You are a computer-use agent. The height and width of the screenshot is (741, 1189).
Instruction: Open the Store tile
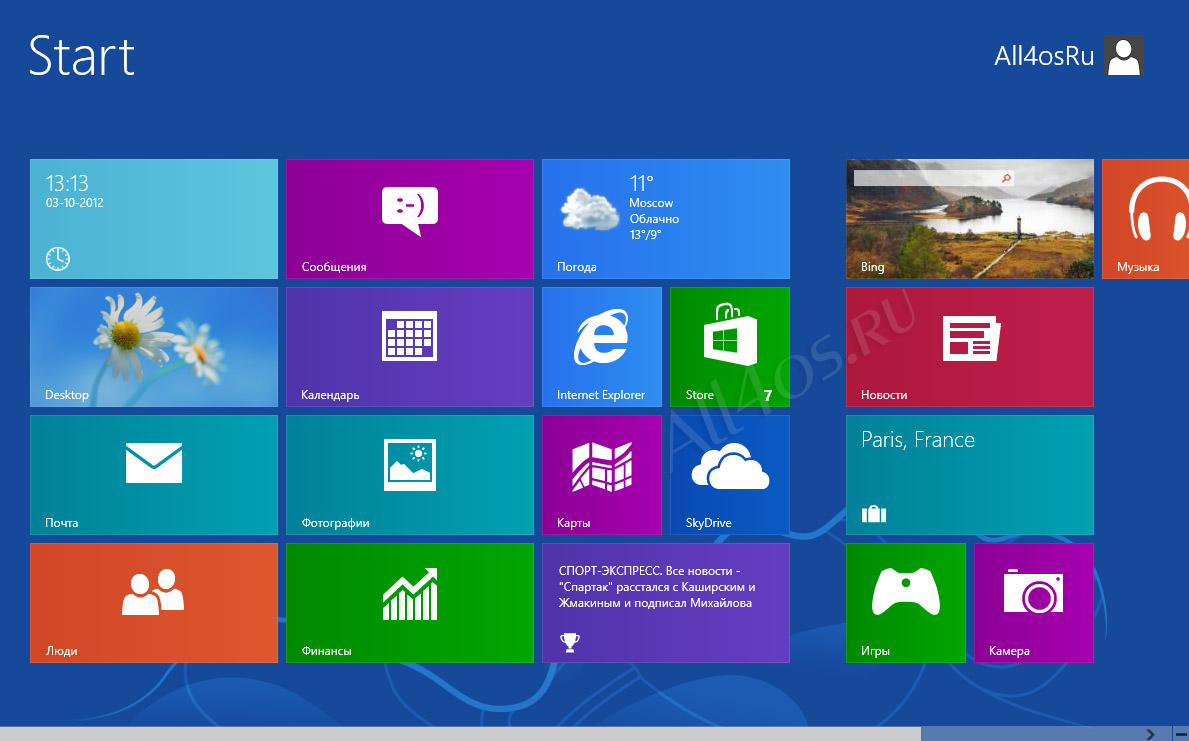[730, 347]
